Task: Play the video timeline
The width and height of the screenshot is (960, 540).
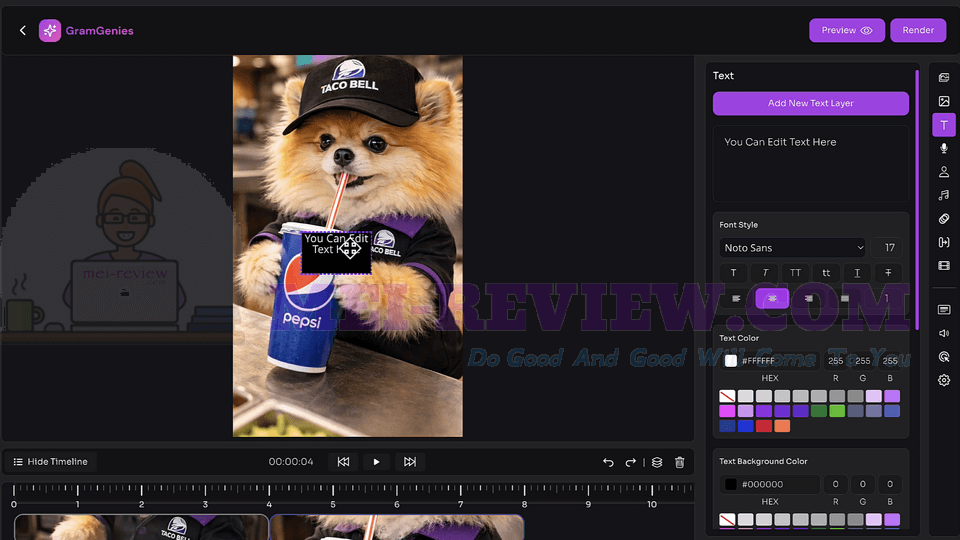Action: click(377, 462)
